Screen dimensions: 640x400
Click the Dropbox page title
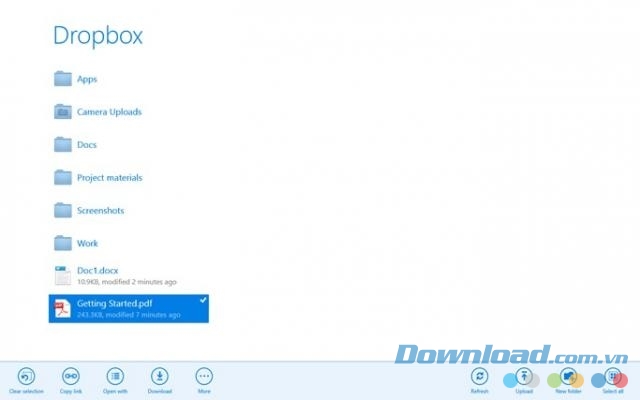click(98, 35)
